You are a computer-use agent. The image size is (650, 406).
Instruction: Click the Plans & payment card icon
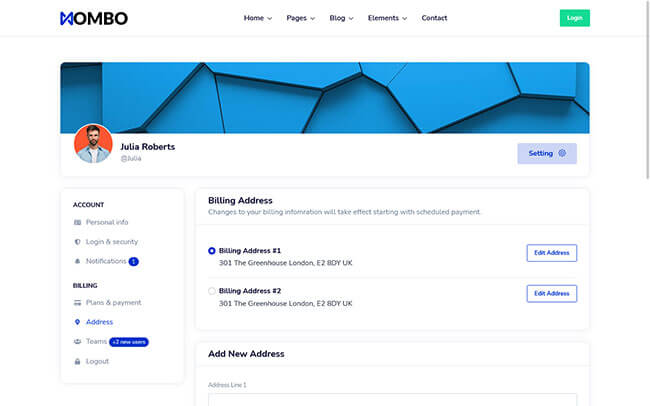[x=78, y=302]
